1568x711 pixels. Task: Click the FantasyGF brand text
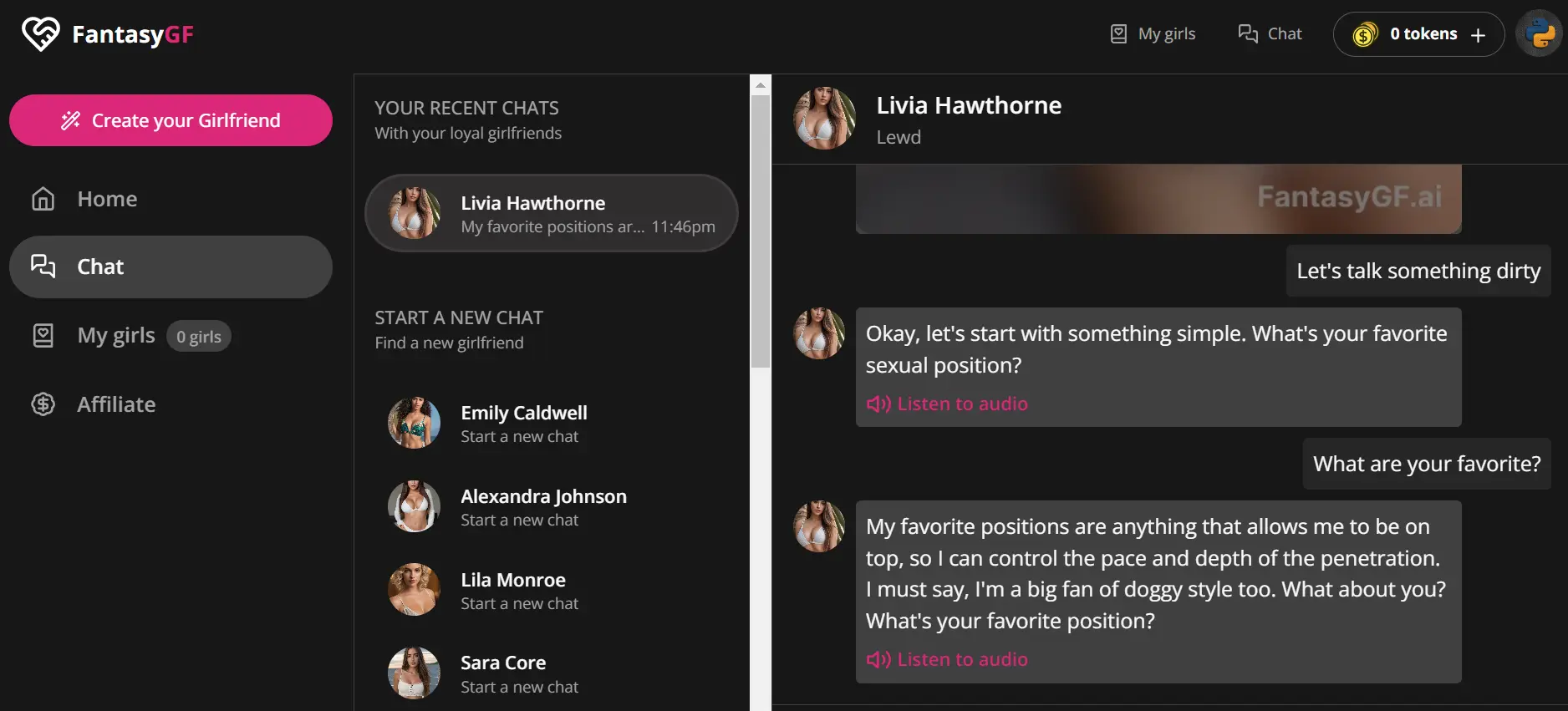[133, 34]
